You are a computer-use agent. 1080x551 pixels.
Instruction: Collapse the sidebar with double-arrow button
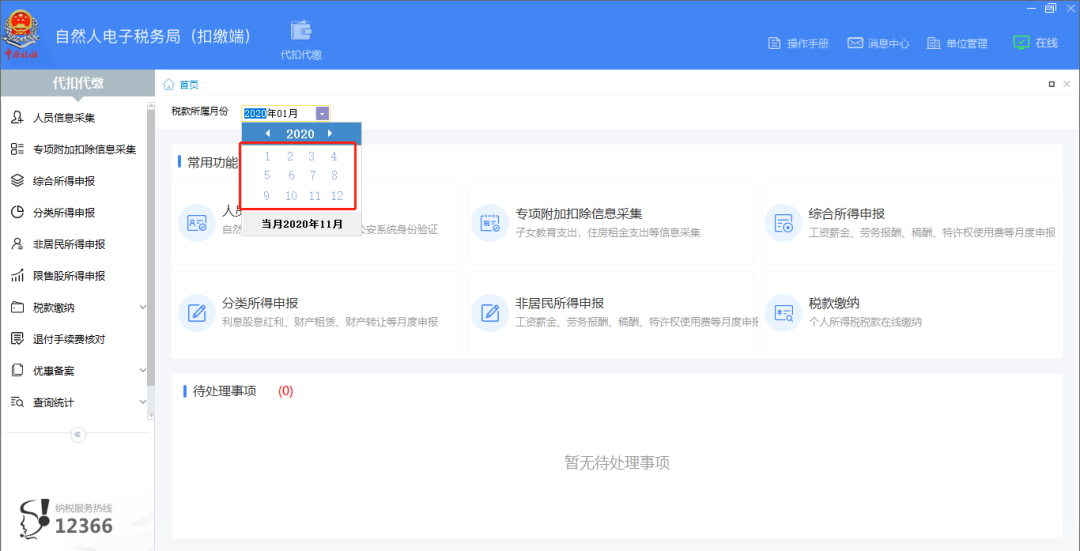coord(78,434)
